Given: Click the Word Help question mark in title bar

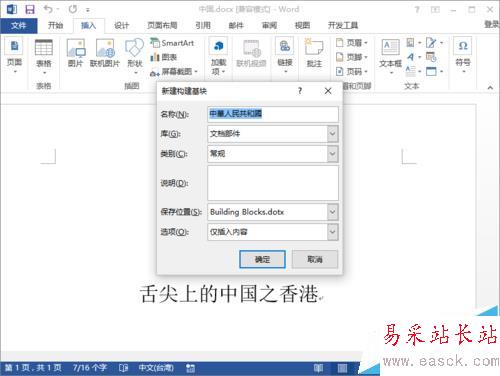Looking at the screenshot, I should [x=417, y=9].
